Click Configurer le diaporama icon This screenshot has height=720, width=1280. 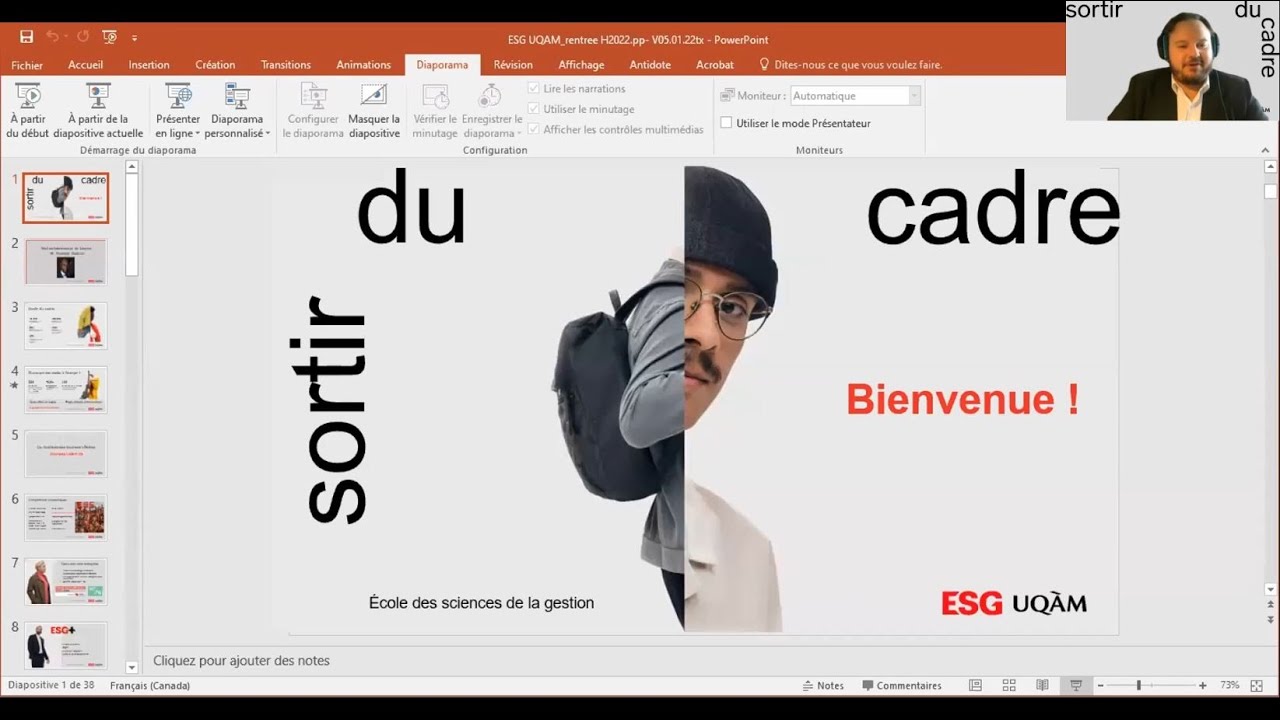pyautogui.click(x=313, y=97)
